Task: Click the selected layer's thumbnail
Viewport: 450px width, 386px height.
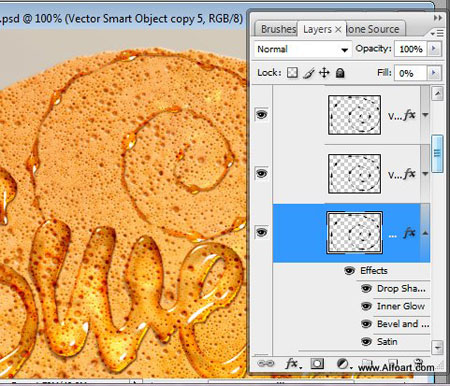Action: (354, 232)
